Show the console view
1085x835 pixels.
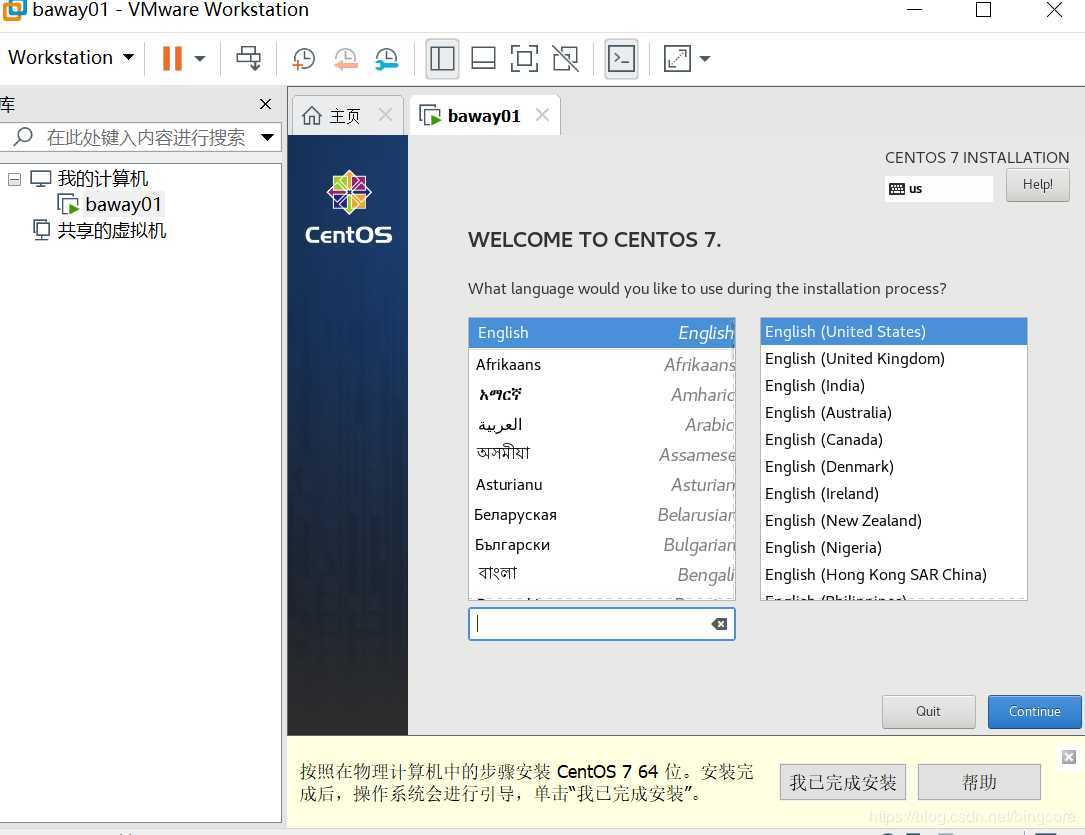[x=621, y=59]
